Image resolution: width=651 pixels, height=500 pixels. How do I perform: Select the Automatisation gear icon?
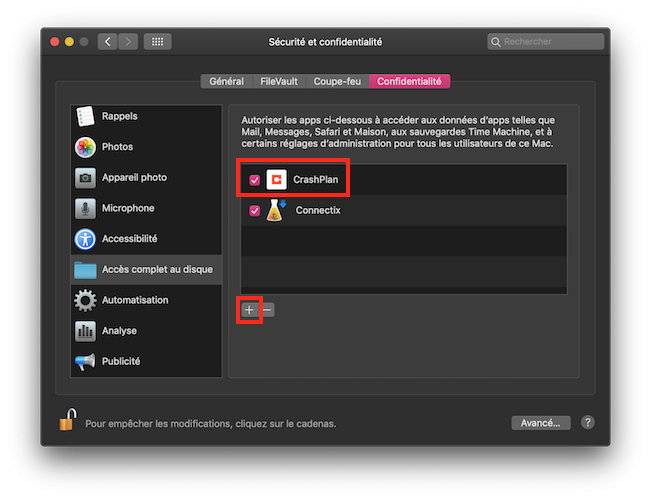click(x=85, y=300)
